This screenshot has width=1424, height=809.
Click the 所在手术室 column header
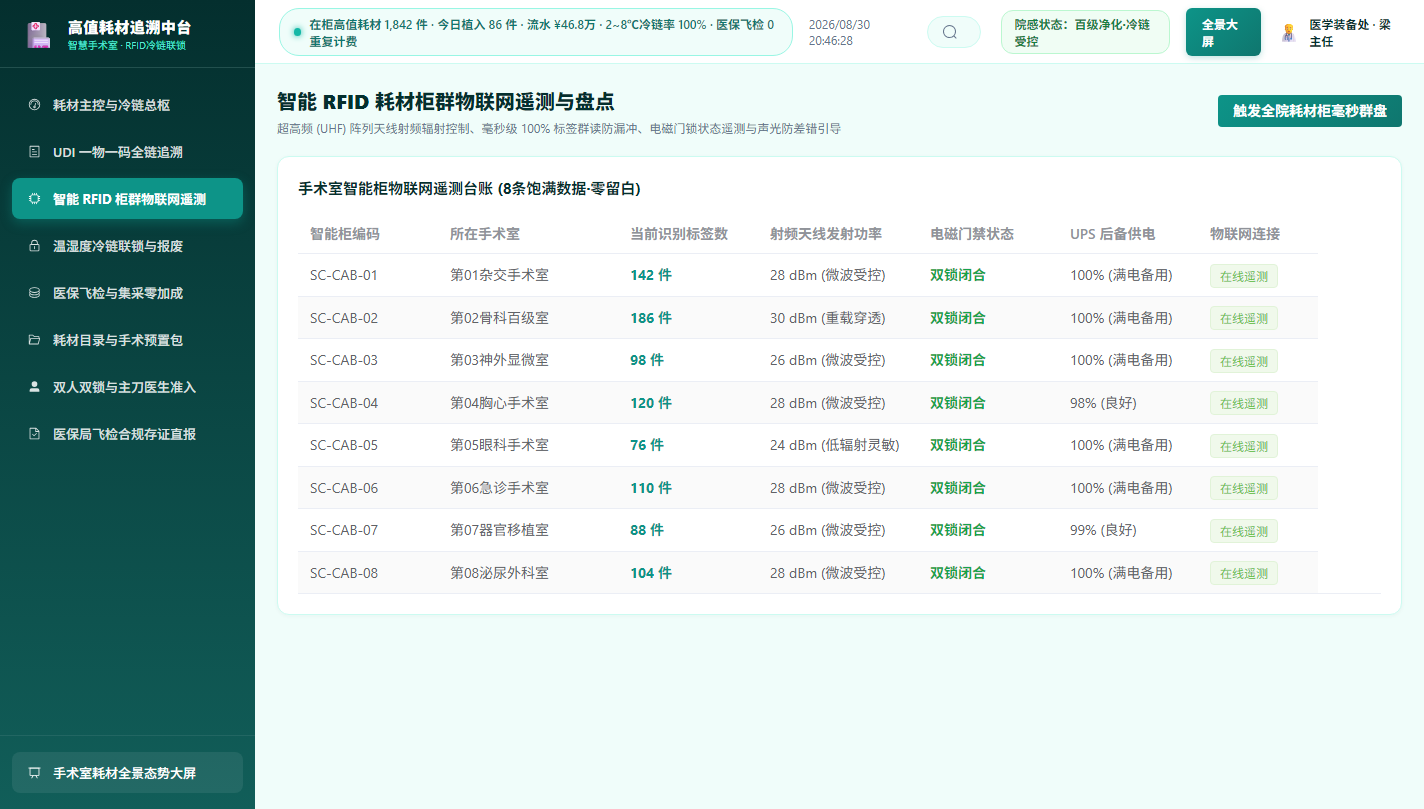click(x=485, y=234)
